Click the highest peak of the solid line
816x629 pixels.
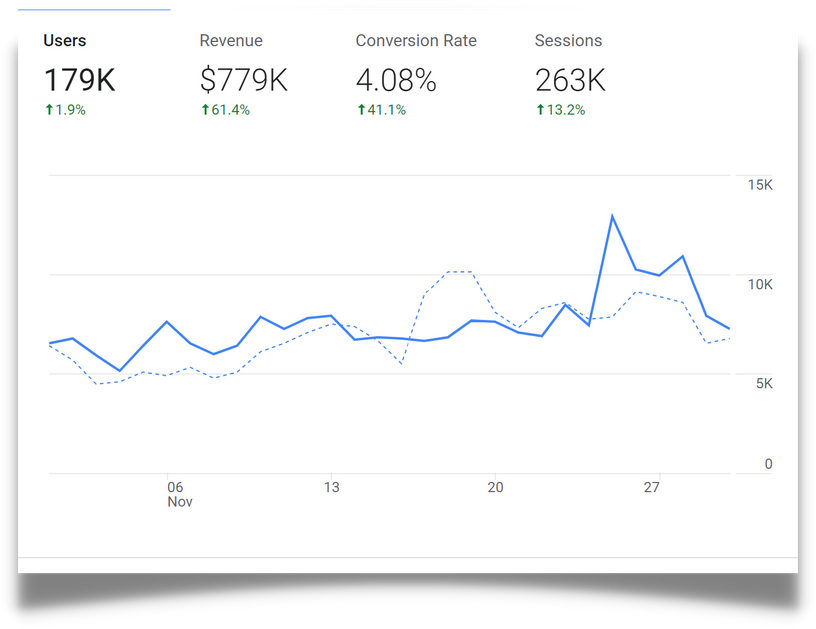pyautogui.click(x=612, y=216)
